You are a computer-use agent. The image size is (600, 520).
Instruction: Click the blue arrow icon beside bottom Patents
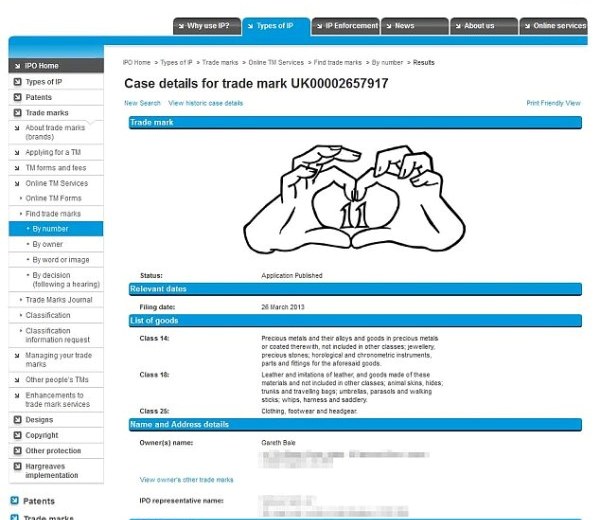point(14,501)
